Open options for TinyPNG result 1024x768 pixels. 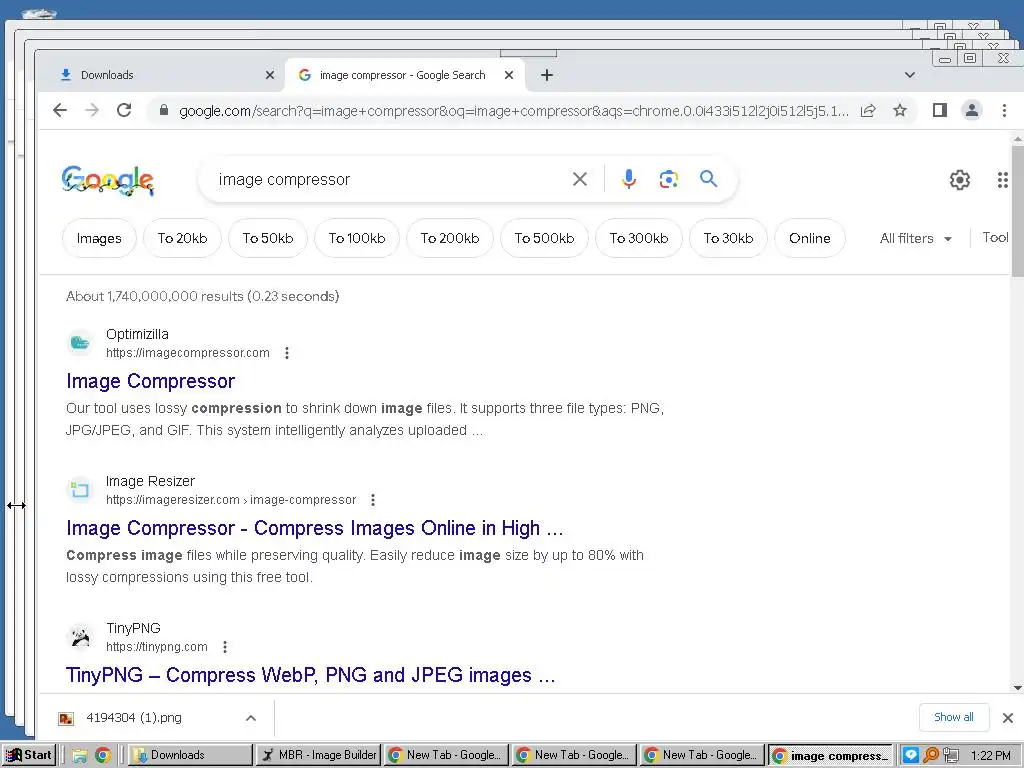225,647
